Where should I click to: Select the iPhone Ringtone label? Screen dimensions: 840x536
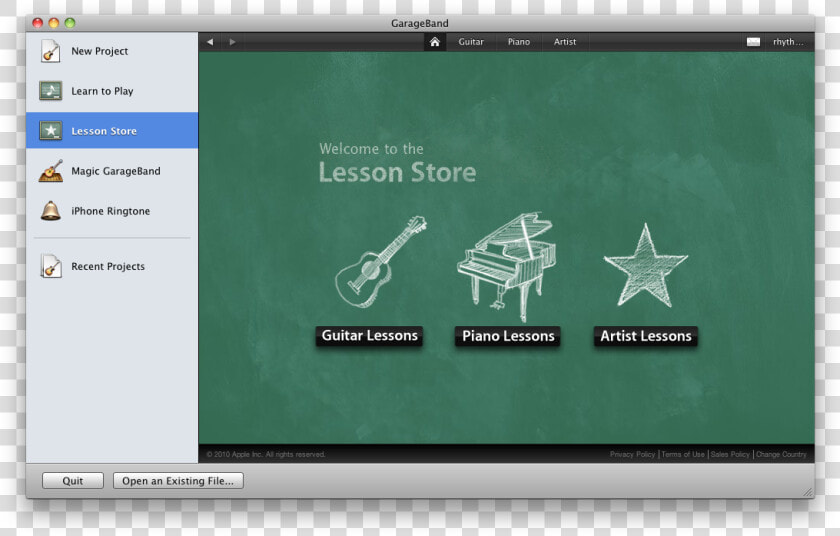[111, 211]
